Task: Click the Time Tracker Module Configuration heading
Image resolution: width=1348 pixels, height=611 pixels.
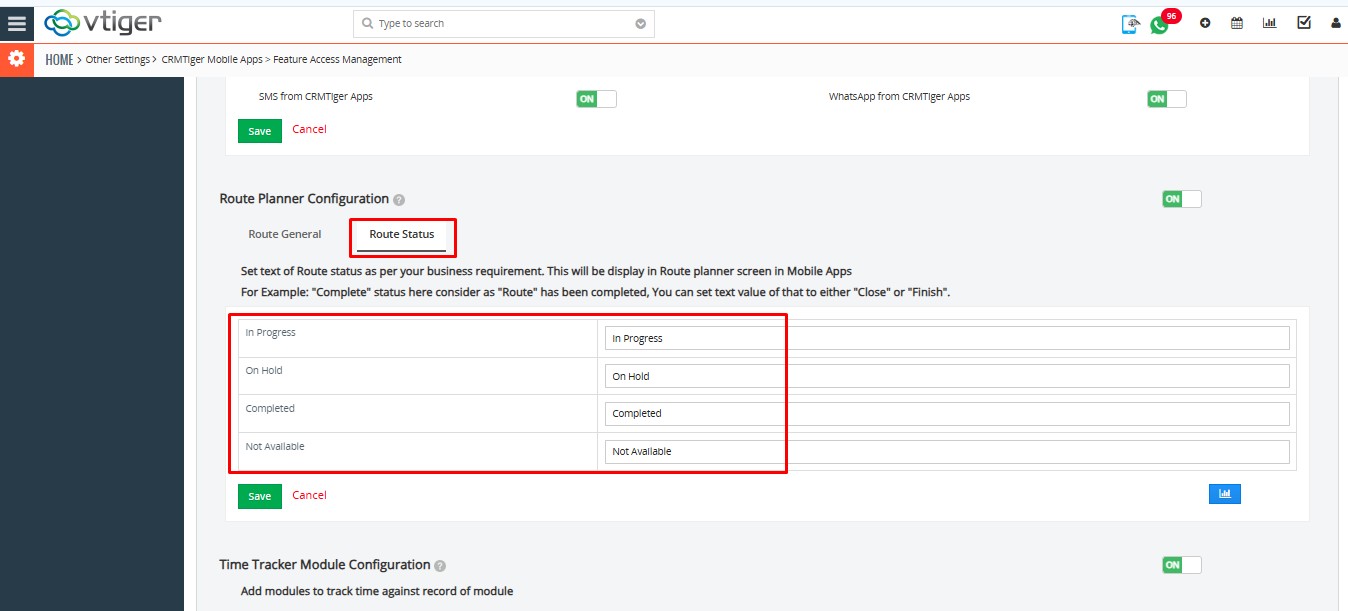Action: [x=325, y=565]
